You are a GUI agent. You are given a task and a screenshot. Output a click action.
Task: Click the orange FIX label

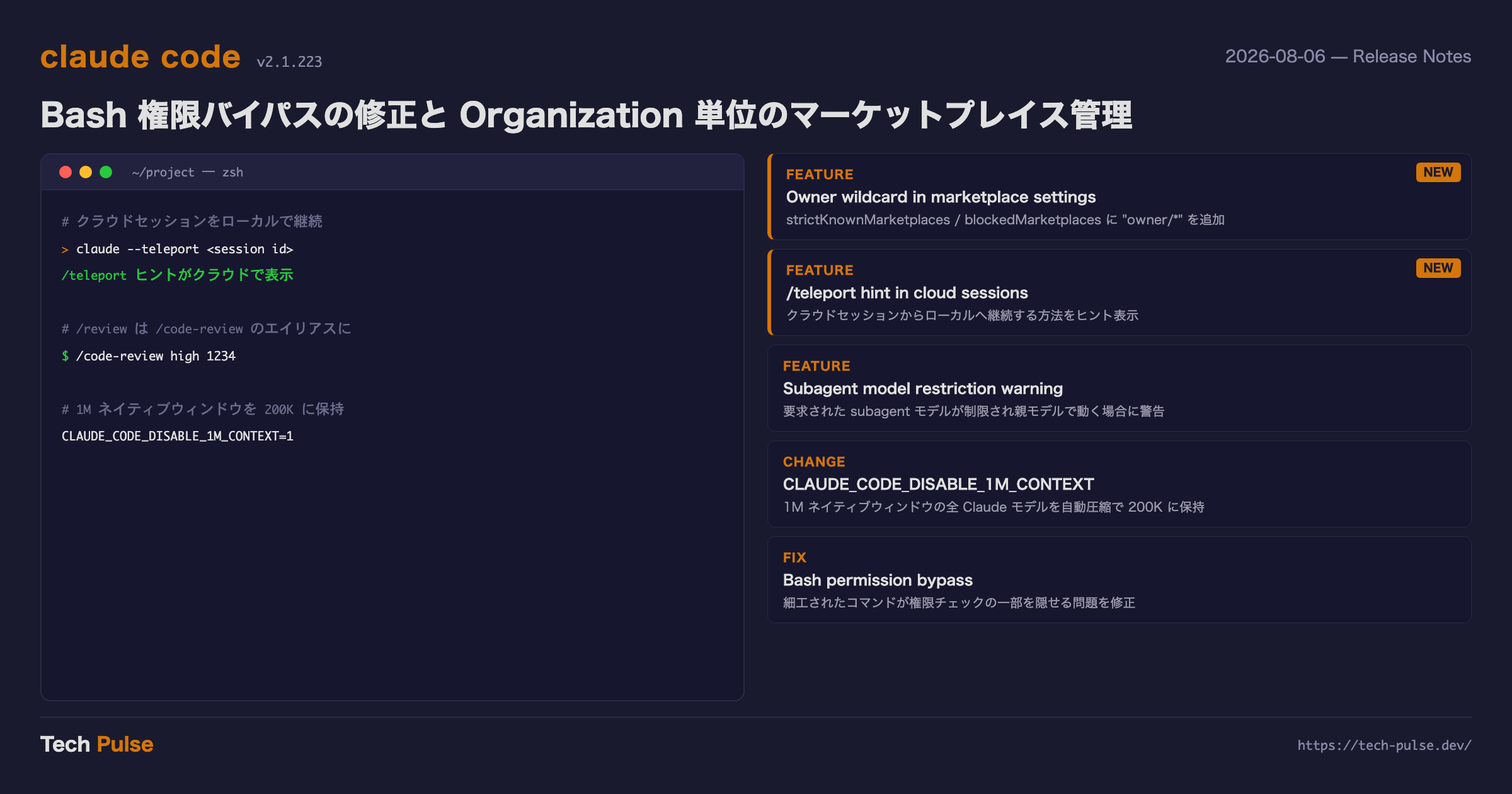tap(794, 558)
